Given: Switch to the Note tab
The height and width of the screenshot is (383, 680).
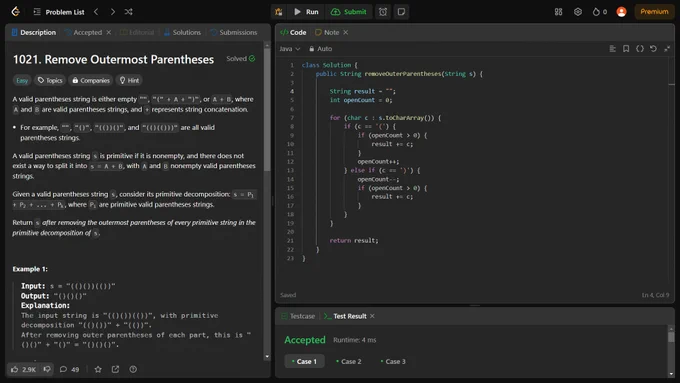Looking at the screenshot, I should tap(327, 32).
